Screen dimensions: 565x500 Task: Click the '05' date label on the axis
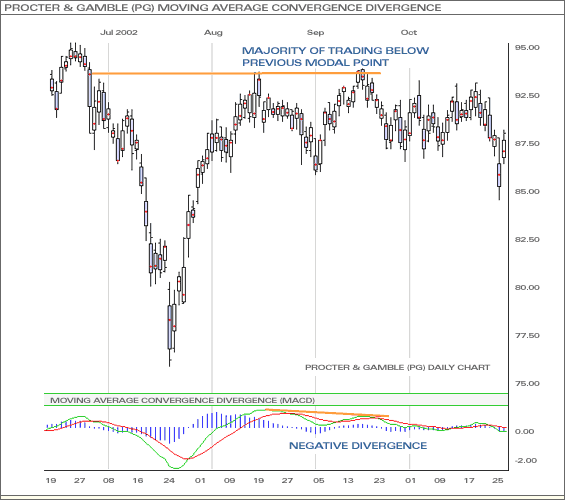coord(319,481)
